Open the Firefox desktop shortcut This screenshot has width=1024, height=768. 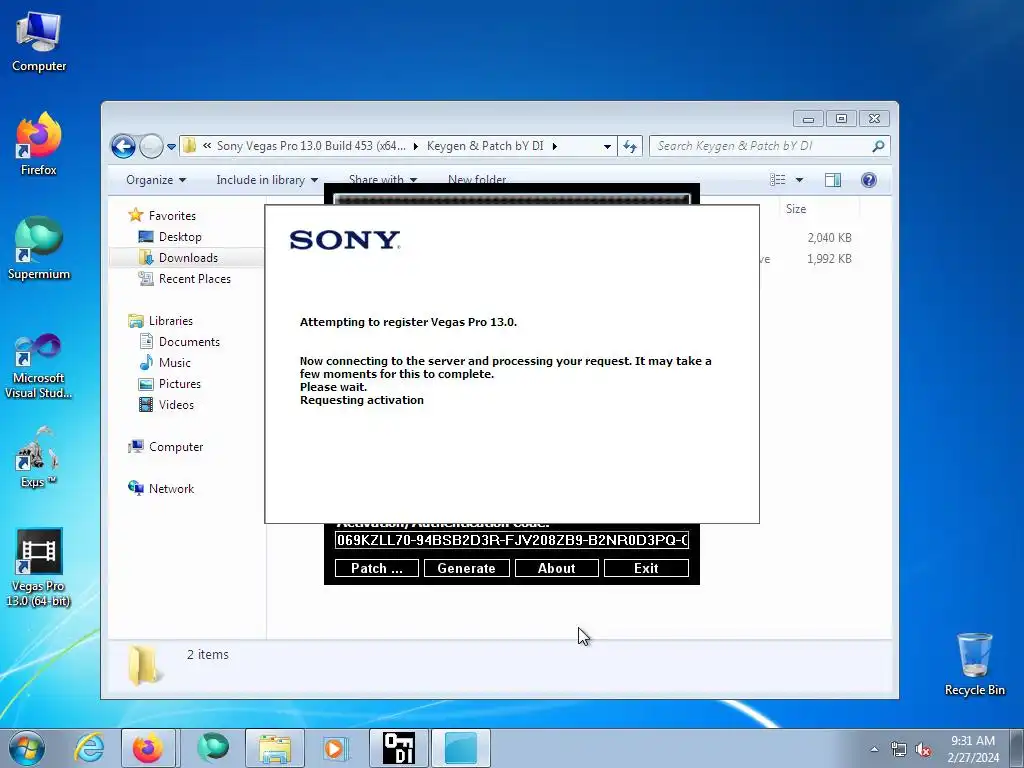tap(39, 144)
